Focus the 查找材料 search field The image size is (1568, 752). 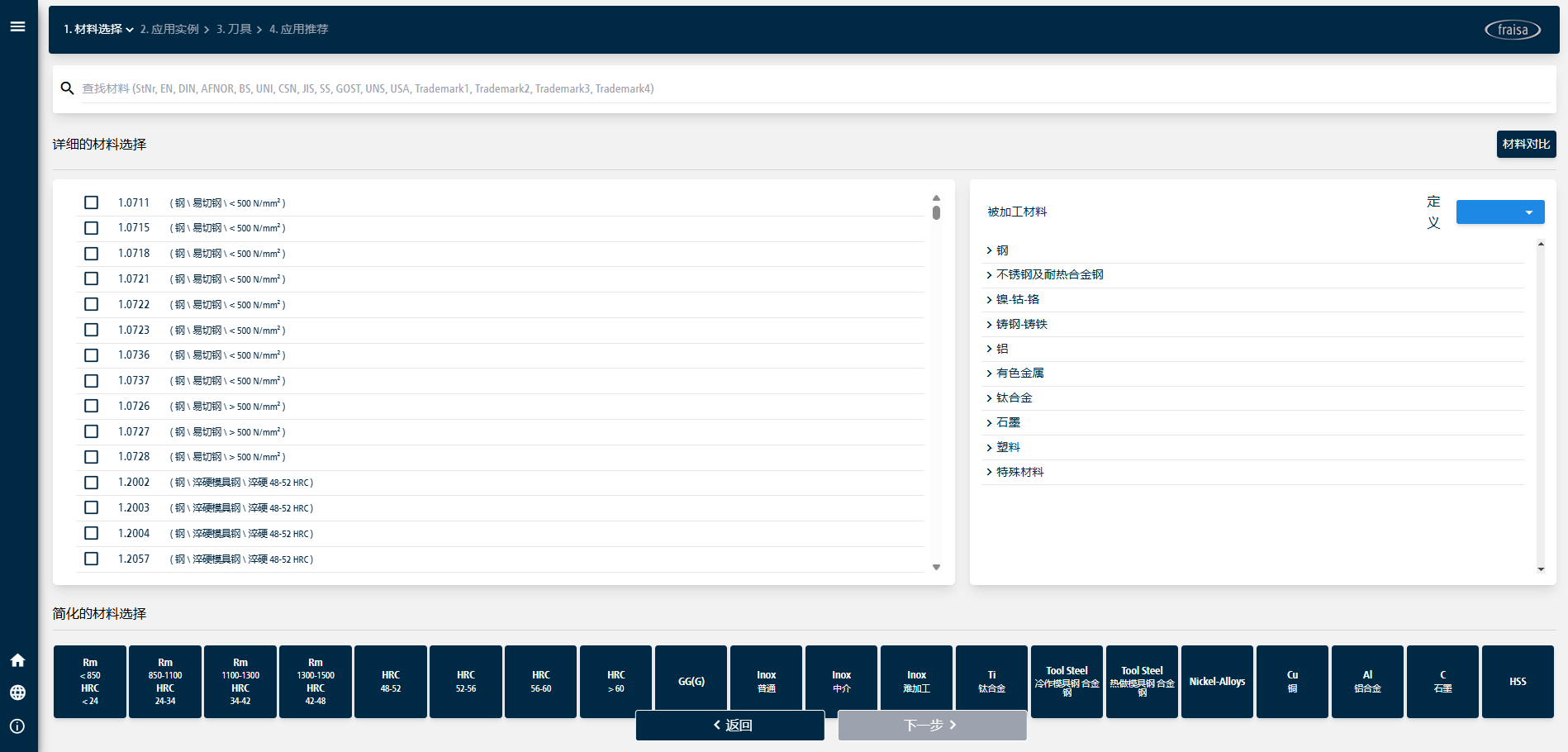click(815, 88)
